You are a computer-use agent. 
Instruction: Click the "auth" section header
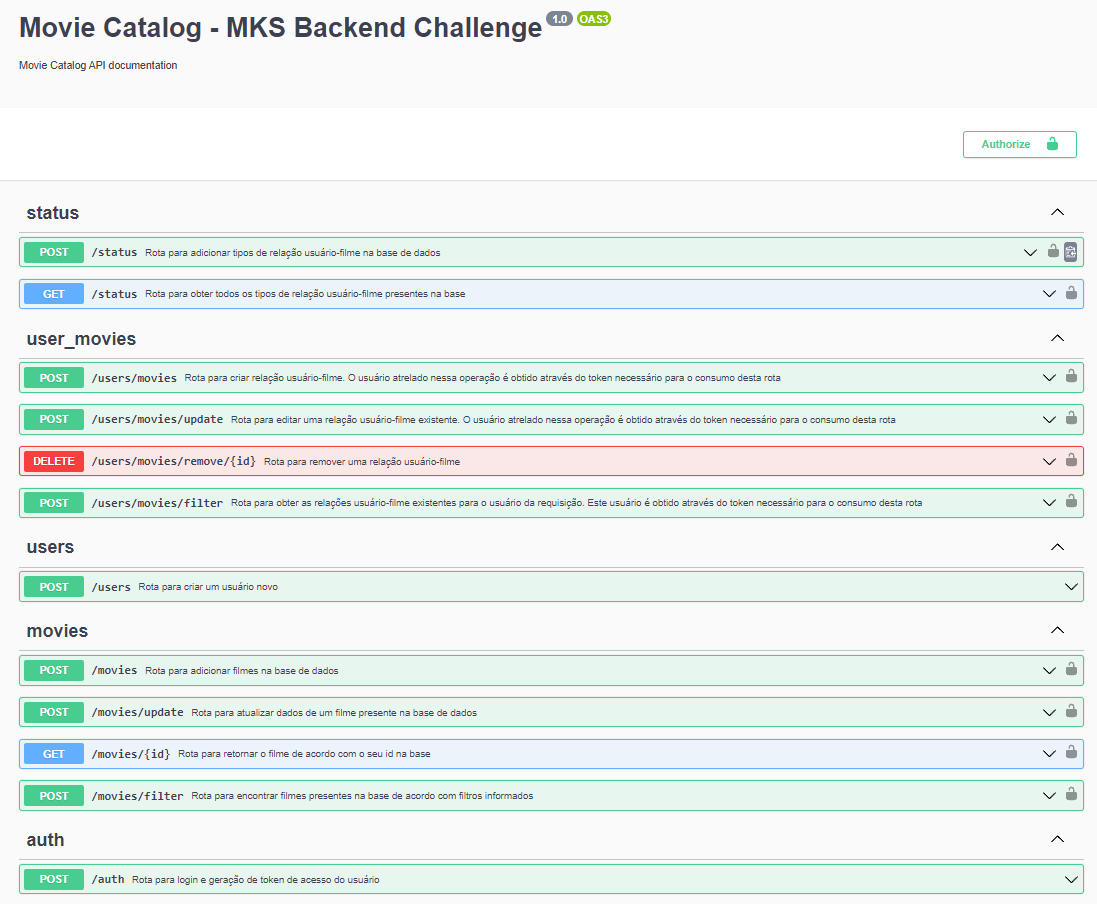point(44,839)
